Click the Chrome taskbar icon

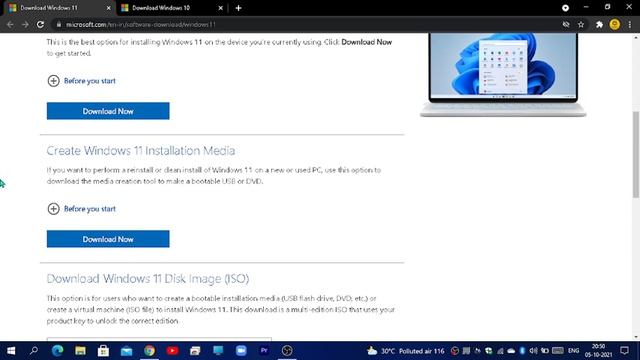(x=149, y=351)
